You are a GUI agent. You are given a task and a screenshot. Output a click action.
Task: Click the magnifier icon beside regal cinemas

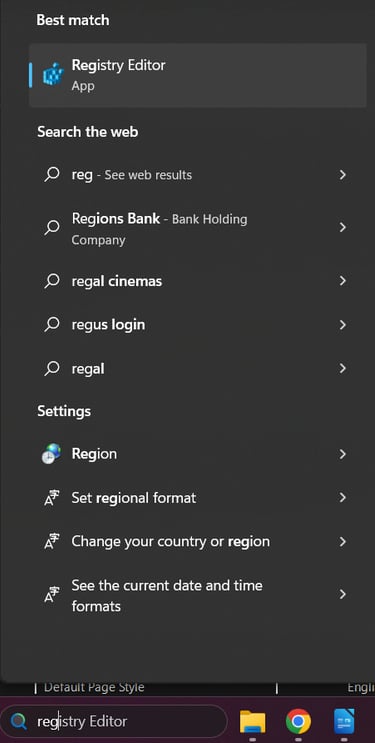pos(51,281)
